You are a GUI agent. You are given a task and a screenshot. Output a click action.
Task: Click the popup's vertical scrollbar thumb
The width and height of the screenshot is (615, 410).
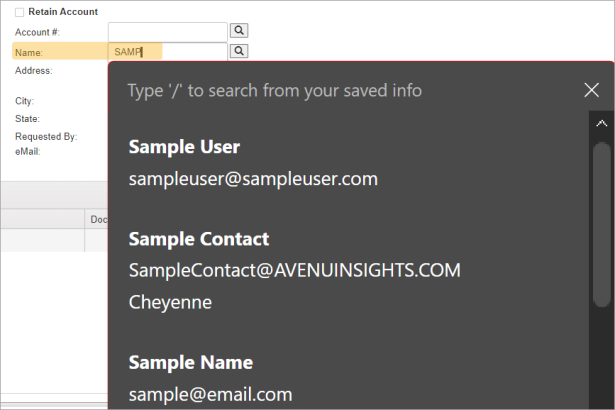coord(601,220)
